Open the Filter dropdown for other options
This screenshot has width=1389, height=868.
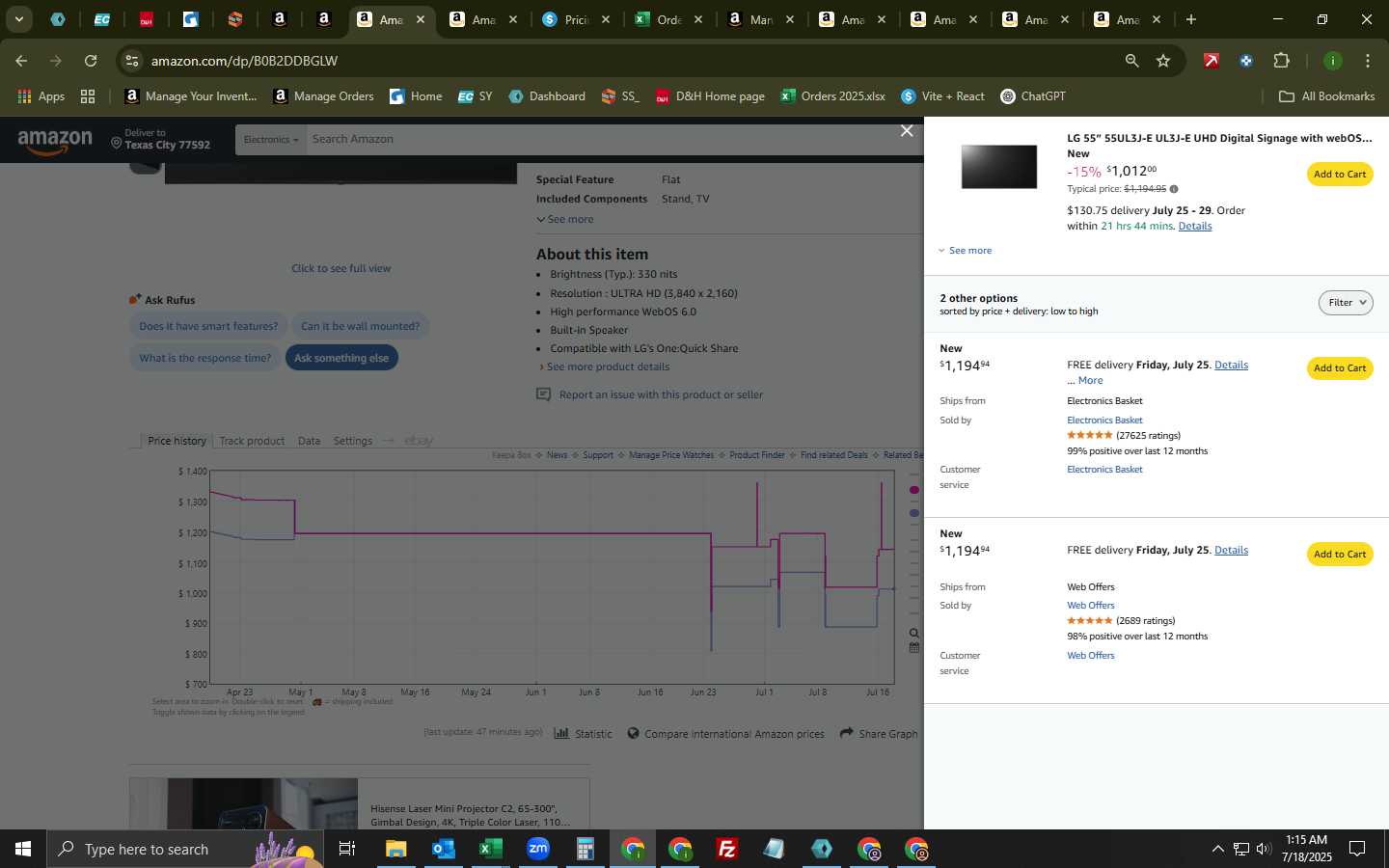1346,303
